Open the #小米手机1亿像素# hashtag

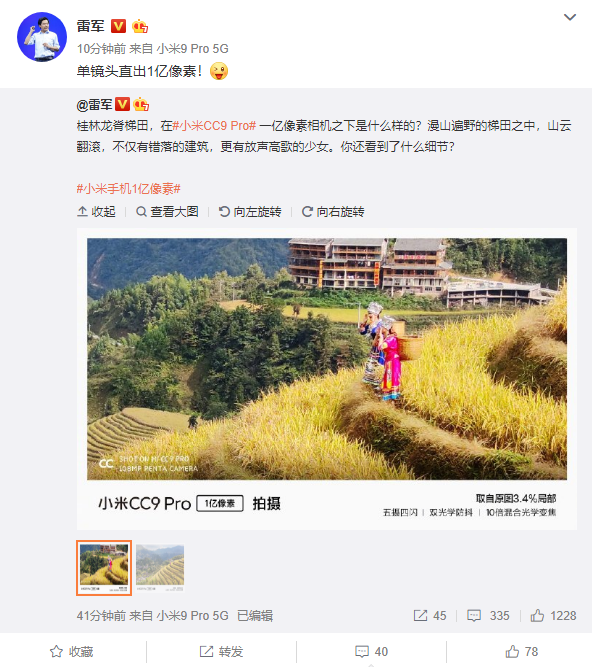(129, 188)
